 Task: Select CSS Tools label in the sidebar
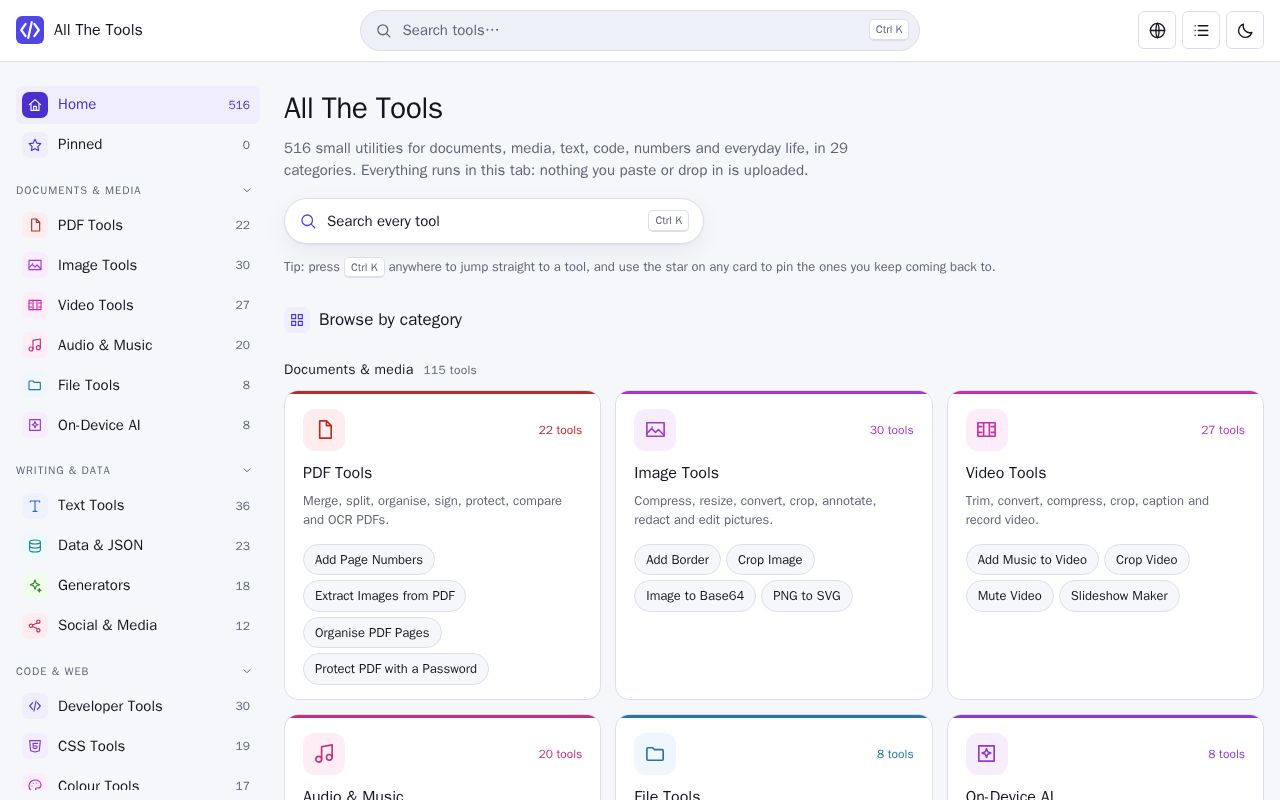pos(91,746)
